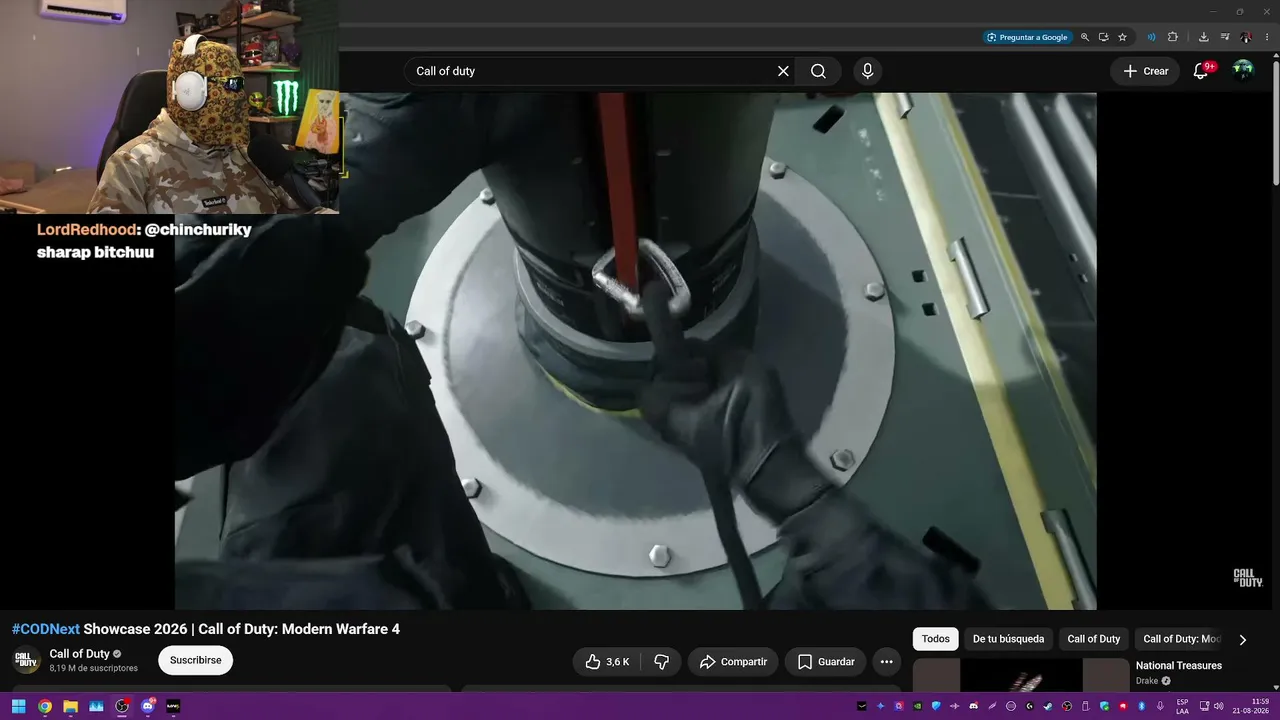Click the blue sound waves toolbar icon
Image resolution: width=1280 pixels, height=720 pixels.
[x=1151, y=37]
